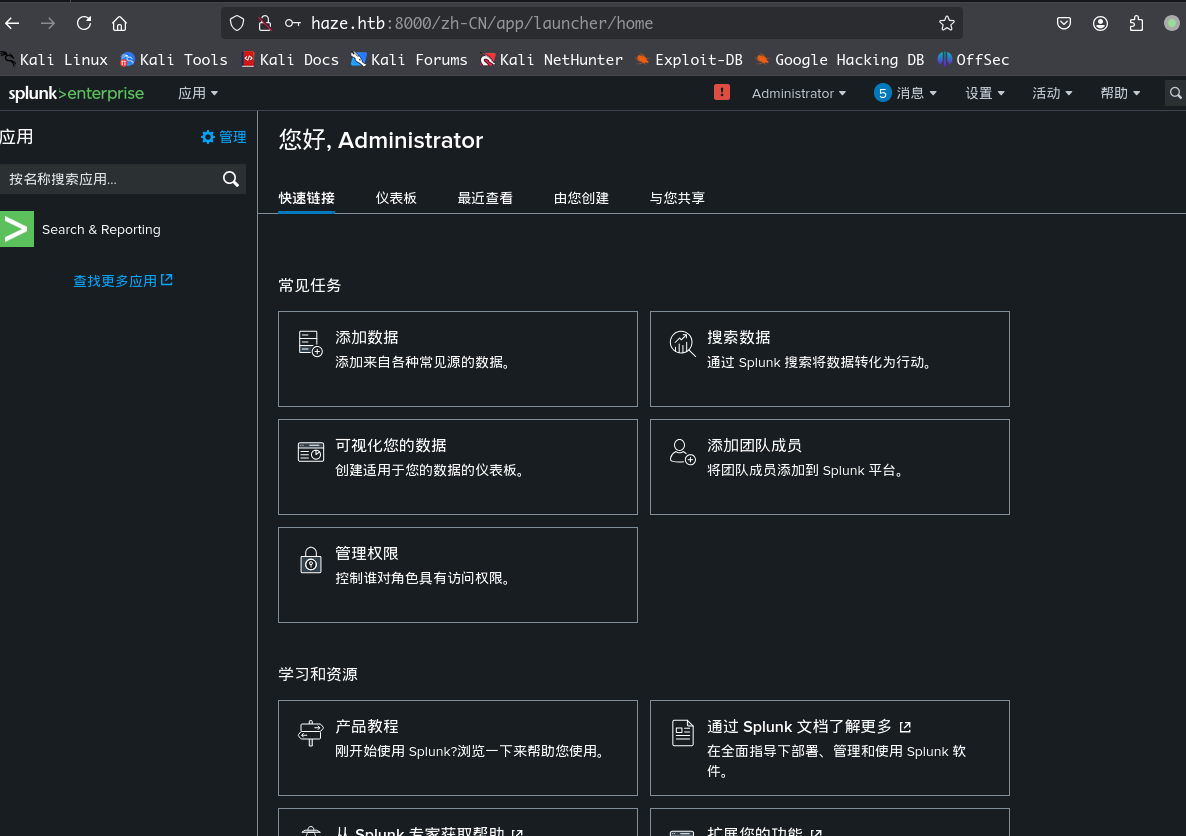Bookmark this page with the star icon
The image size is (1186, 836).
coord(946,23)
